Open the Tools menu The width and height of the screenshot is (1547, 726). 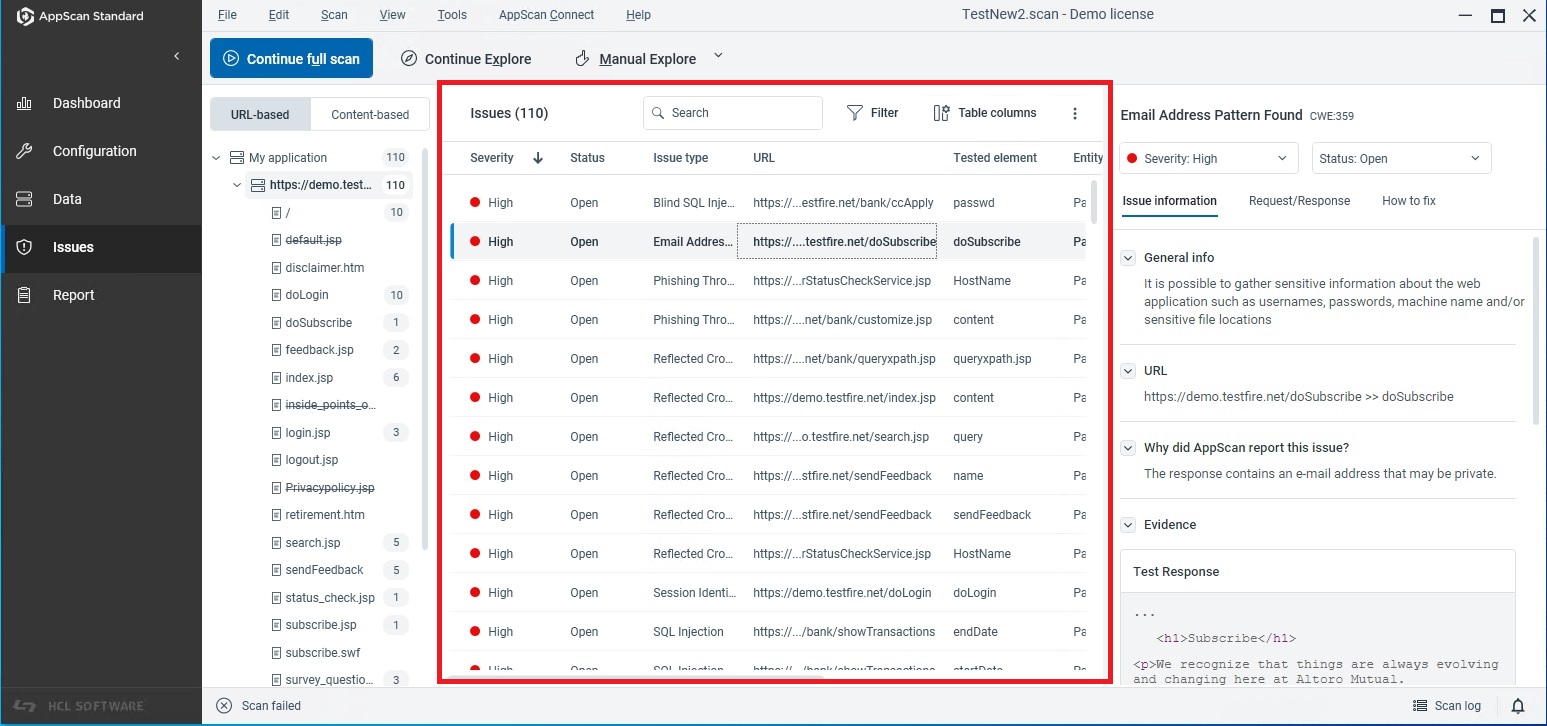(x=452, y=15)
